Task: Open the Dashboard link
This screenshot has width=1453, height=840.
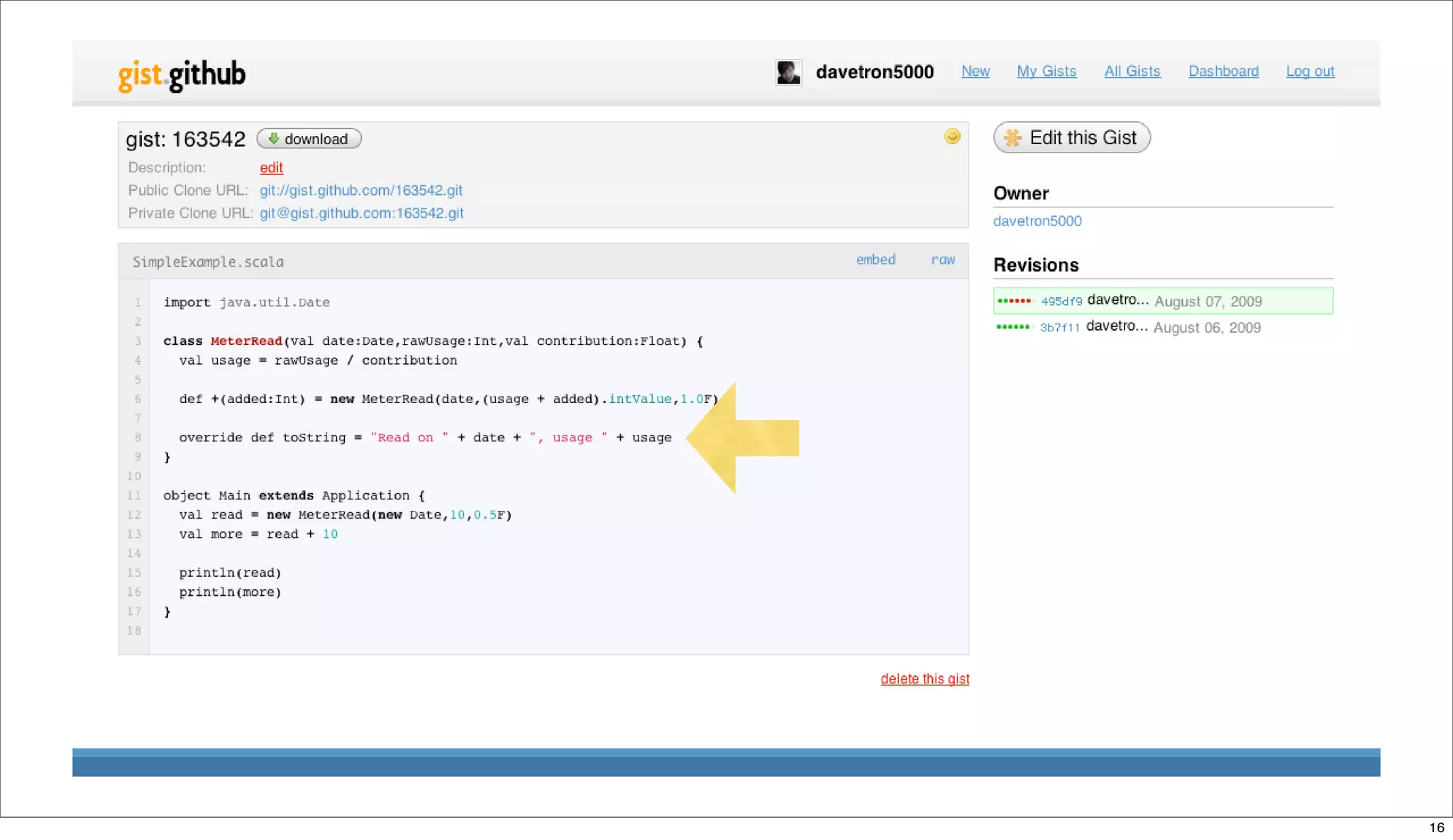Action: pos(1224,72)
